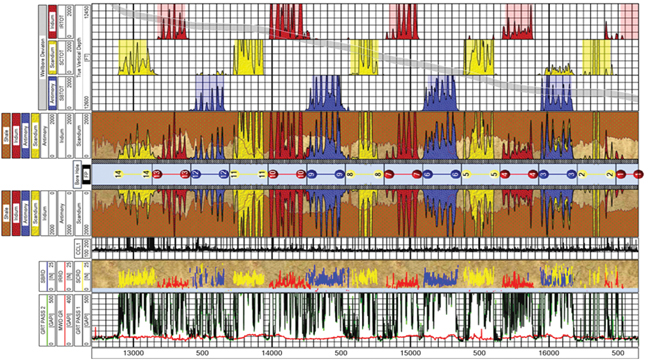The width and height of the screenshot is (650, 360).
Task: Click left yellow stage 11 marker
Action: coord(234,175)
